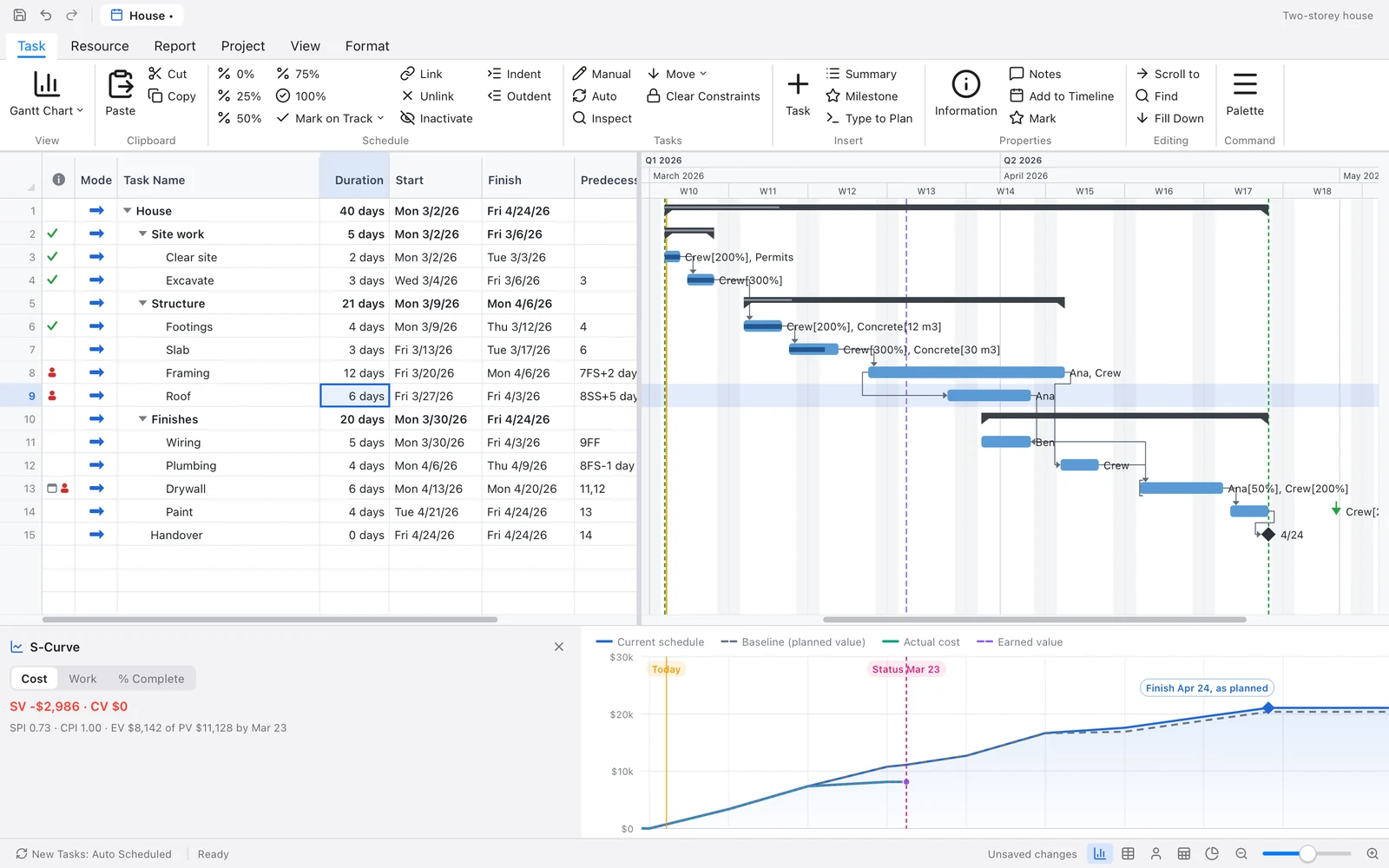The image size is (1389, 868).
Task: Click the Type to Plan button
Action: [869, 118]
